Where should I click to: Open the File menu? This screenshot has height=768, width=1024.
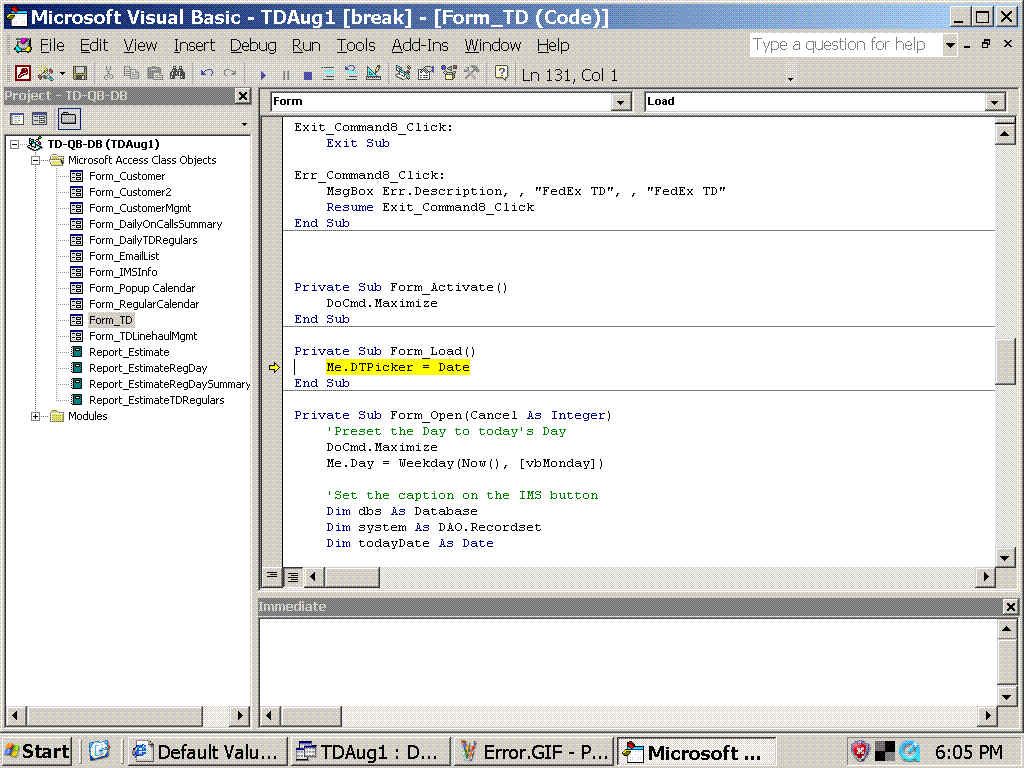(52, 45)
